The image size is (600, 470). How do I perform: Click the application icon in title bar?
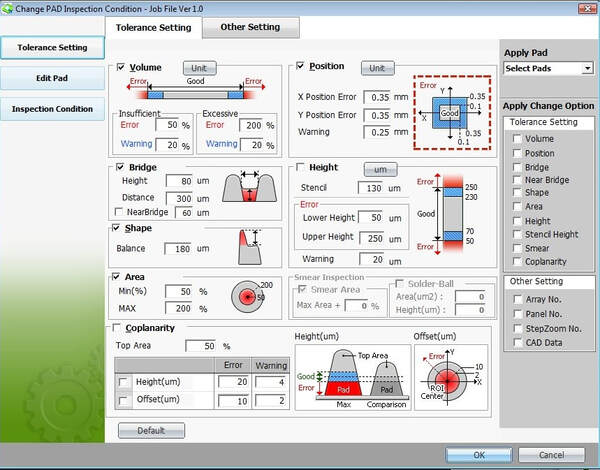[9, 8]
